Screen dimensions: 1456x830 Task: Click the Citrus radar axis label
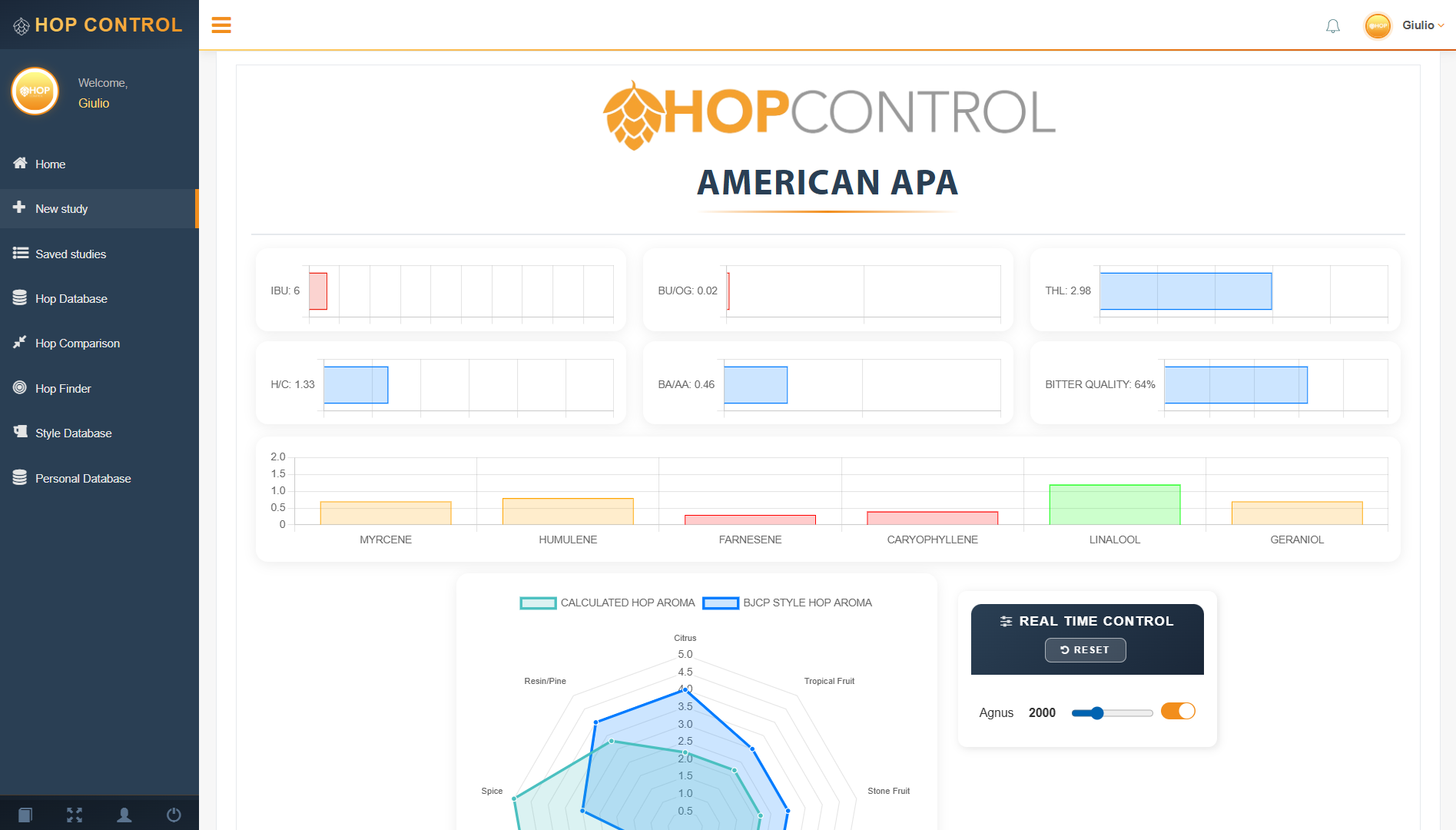click(685, 638)
